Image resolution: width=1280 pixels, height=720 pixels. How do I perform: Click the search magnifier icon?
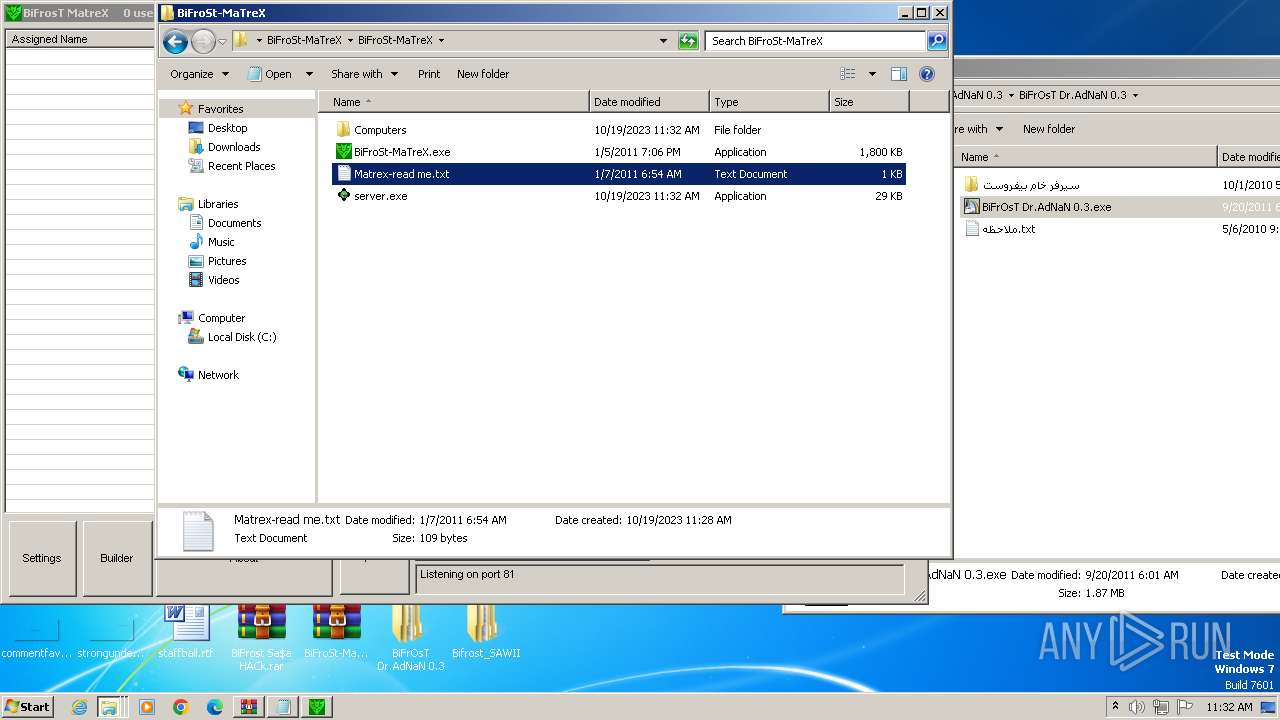click(937, 41)
